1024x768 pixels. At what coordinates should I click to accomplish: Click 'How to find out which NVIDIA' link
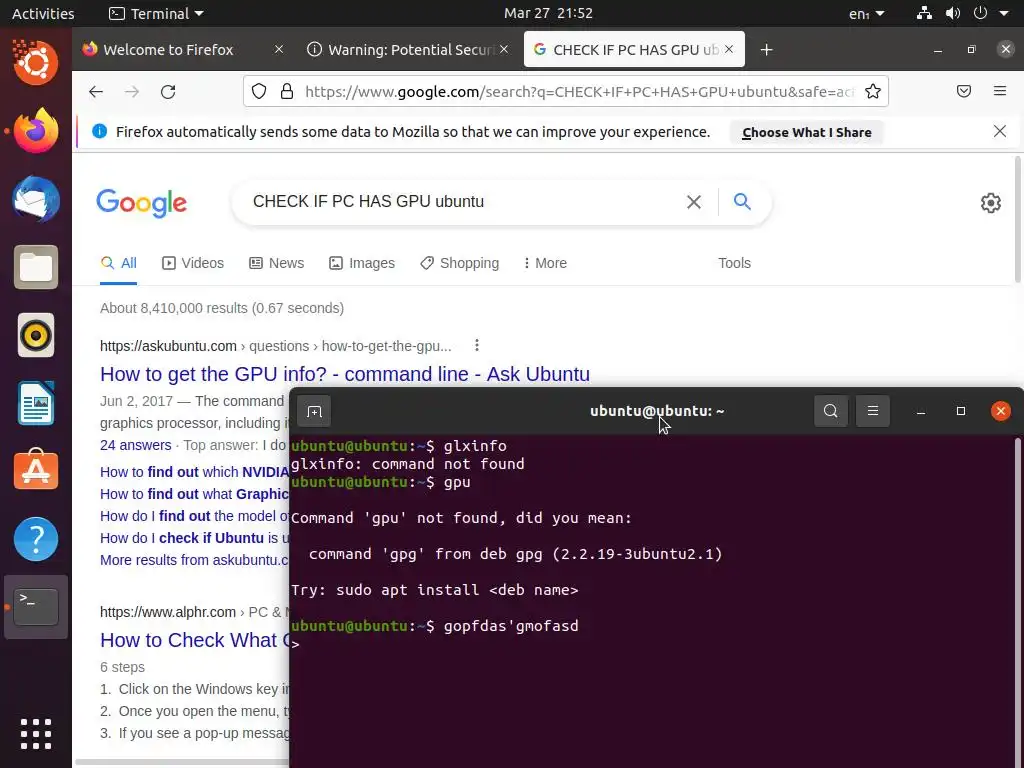coord(195,472)
